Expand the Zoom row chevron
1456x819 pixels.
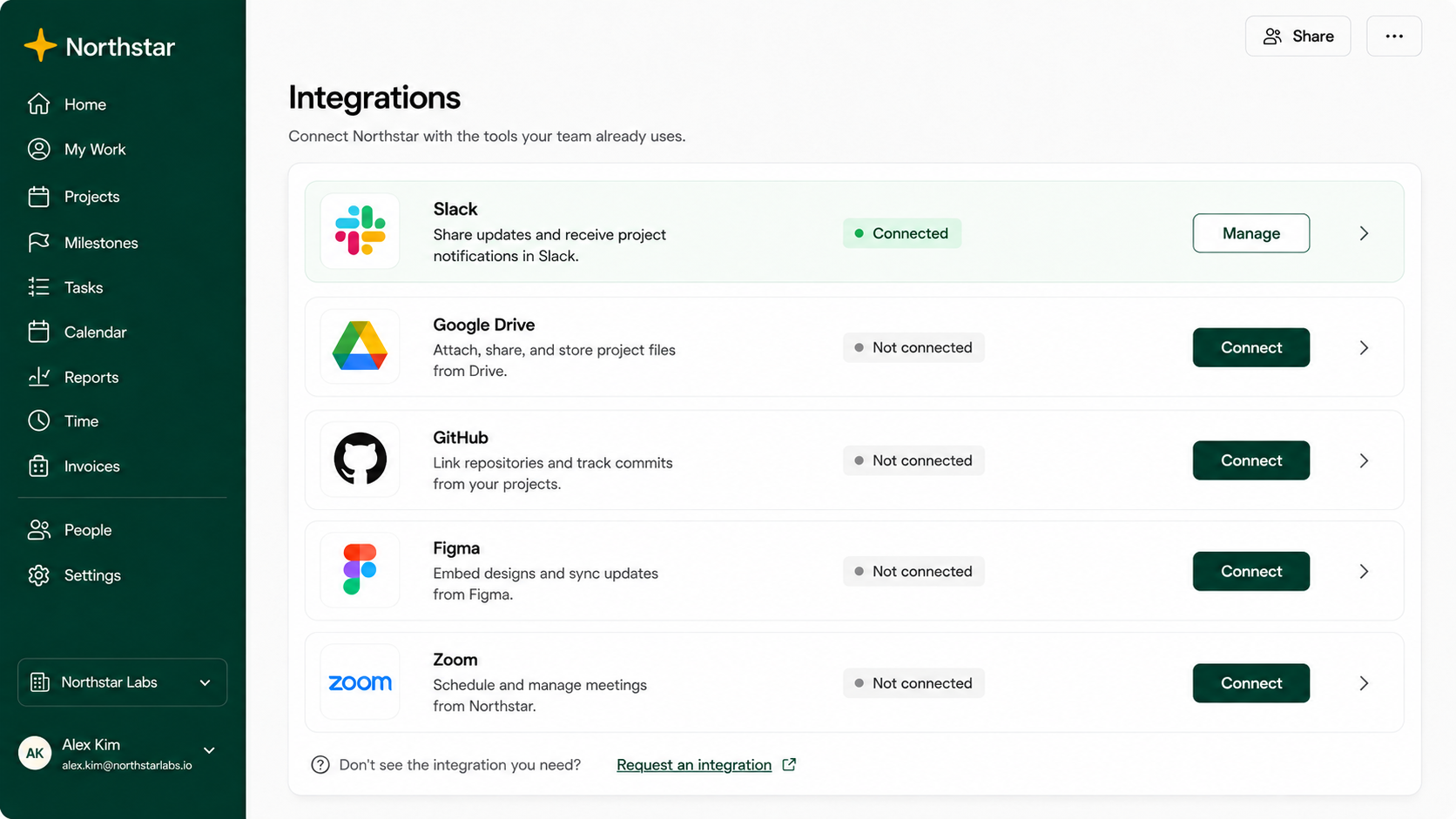tap(1364, 683)
